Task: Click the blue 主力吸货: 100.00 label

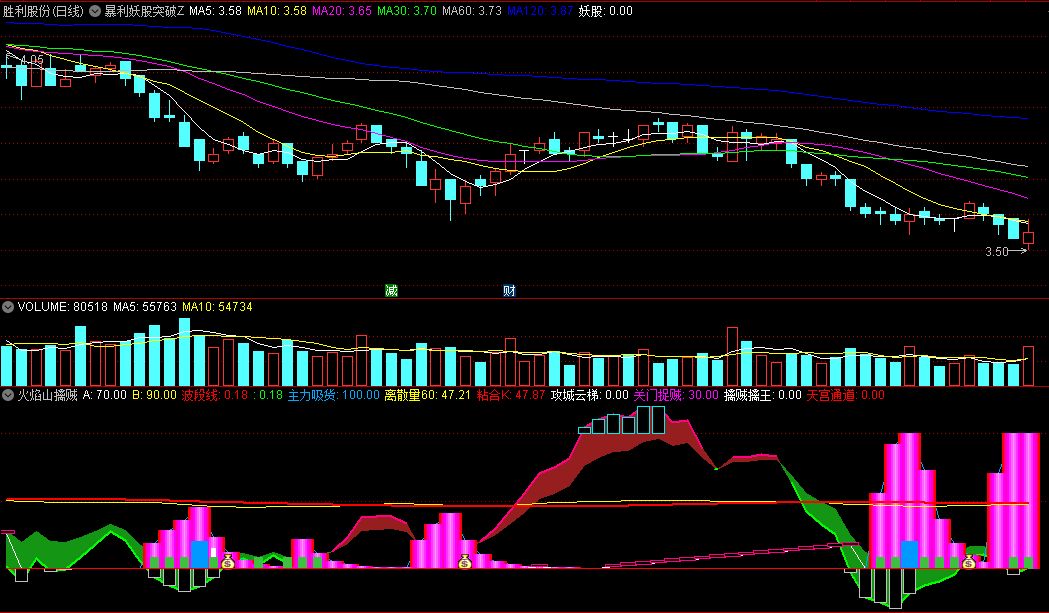Action: 334,395
